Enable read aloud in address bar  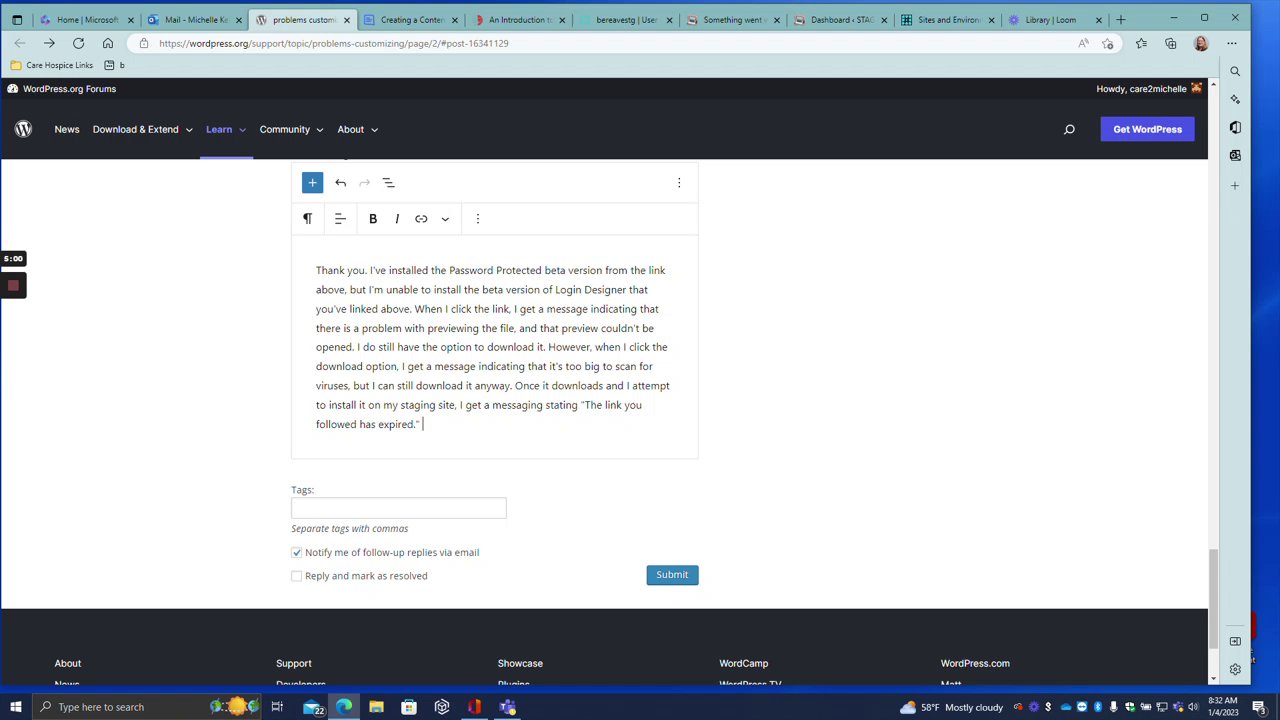tap(1083, 43)
